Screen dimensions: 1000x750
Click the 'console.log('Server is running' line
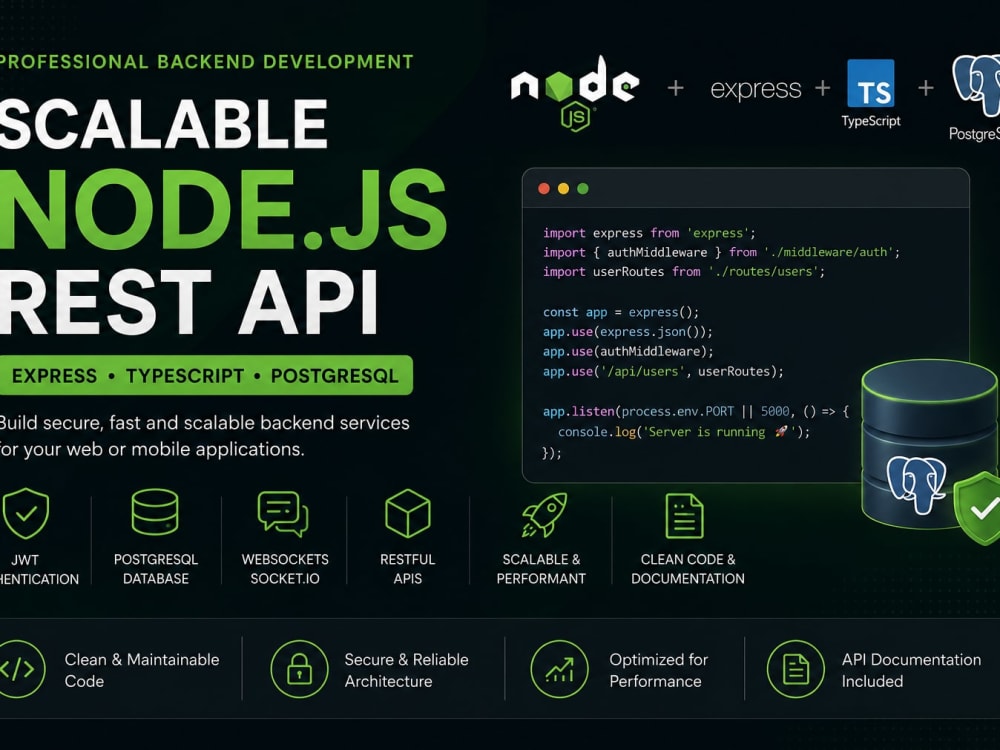pyautogui.click(x=684, y=432)
